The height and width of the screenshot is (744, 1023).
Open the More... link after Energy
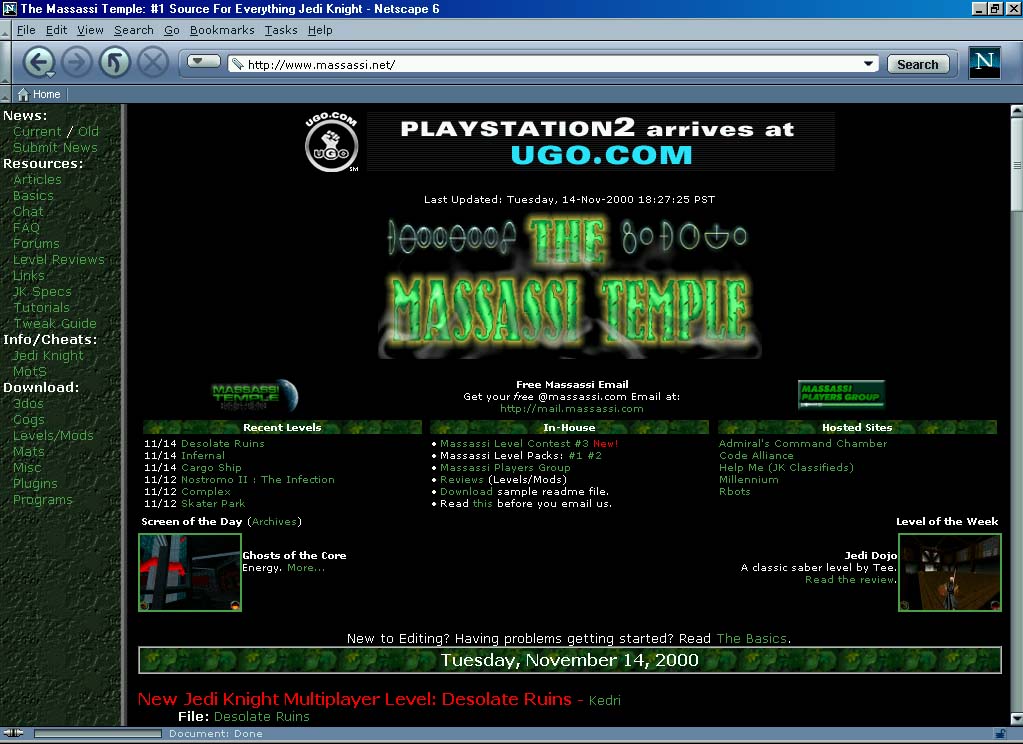tap(305, 568)
